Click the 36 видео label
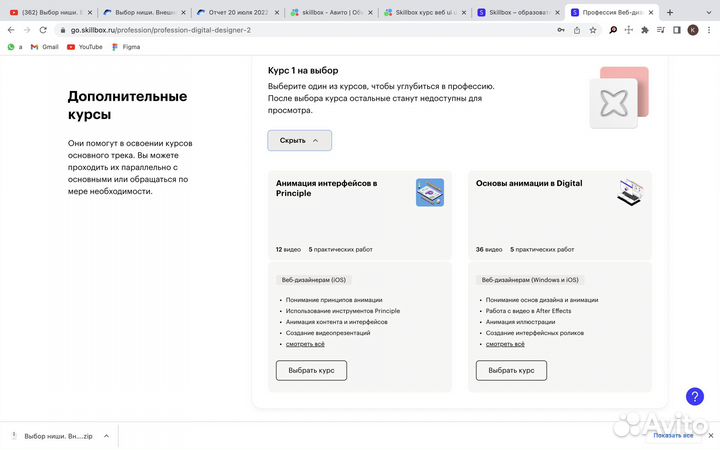 [x=489, y=249]
